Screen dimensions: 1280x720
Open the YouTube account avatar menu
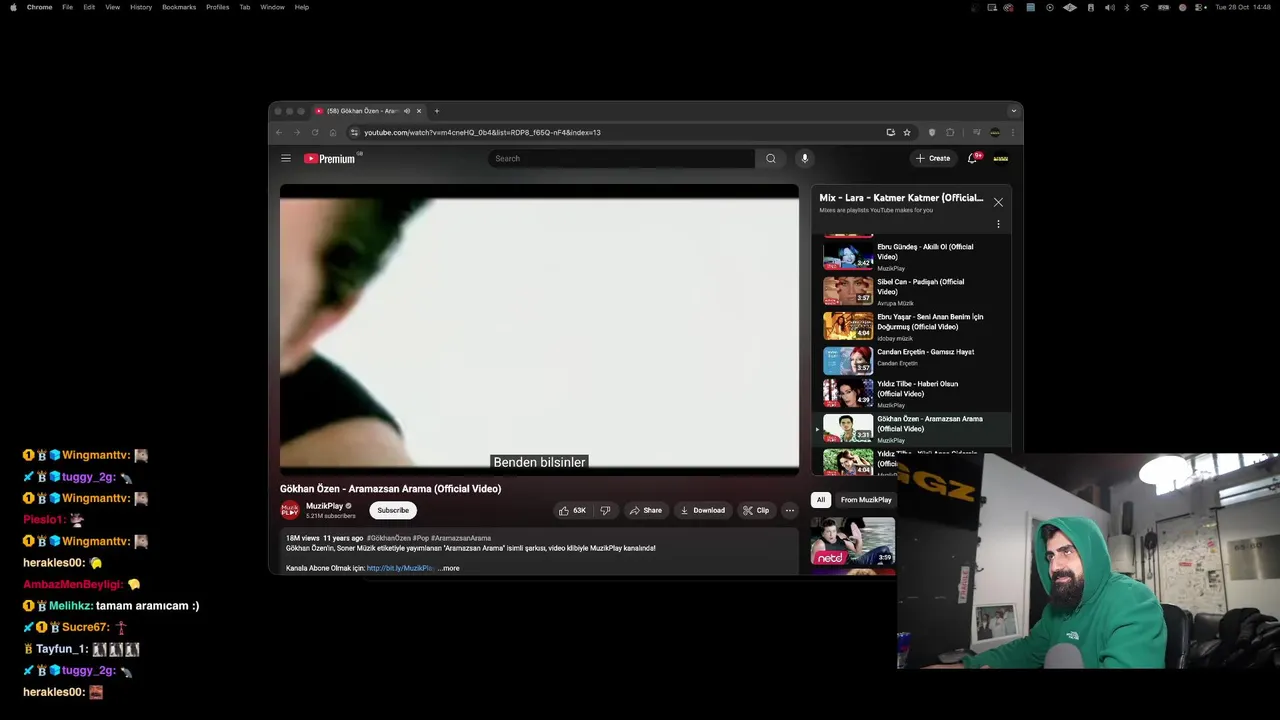coord(1000,158)
